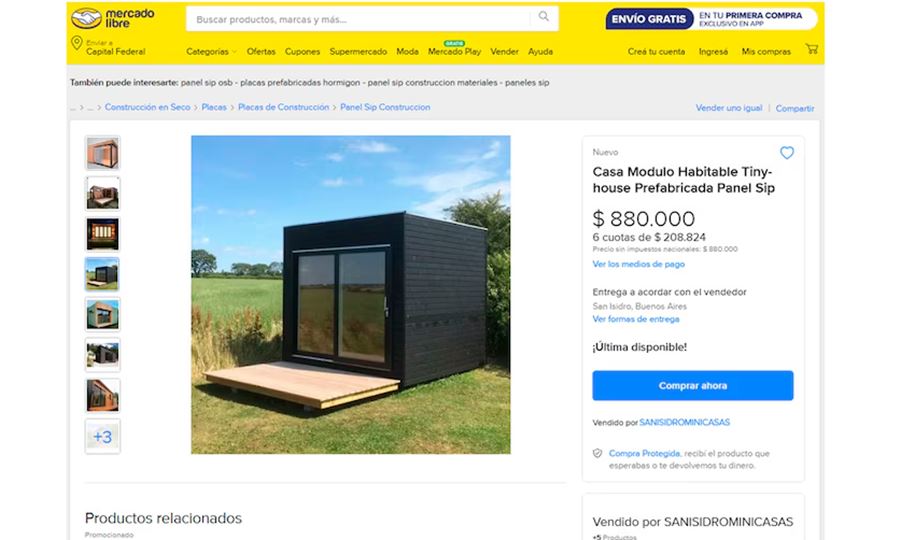Click the Envío Gratis promo banner

click(x=712, y=19)
